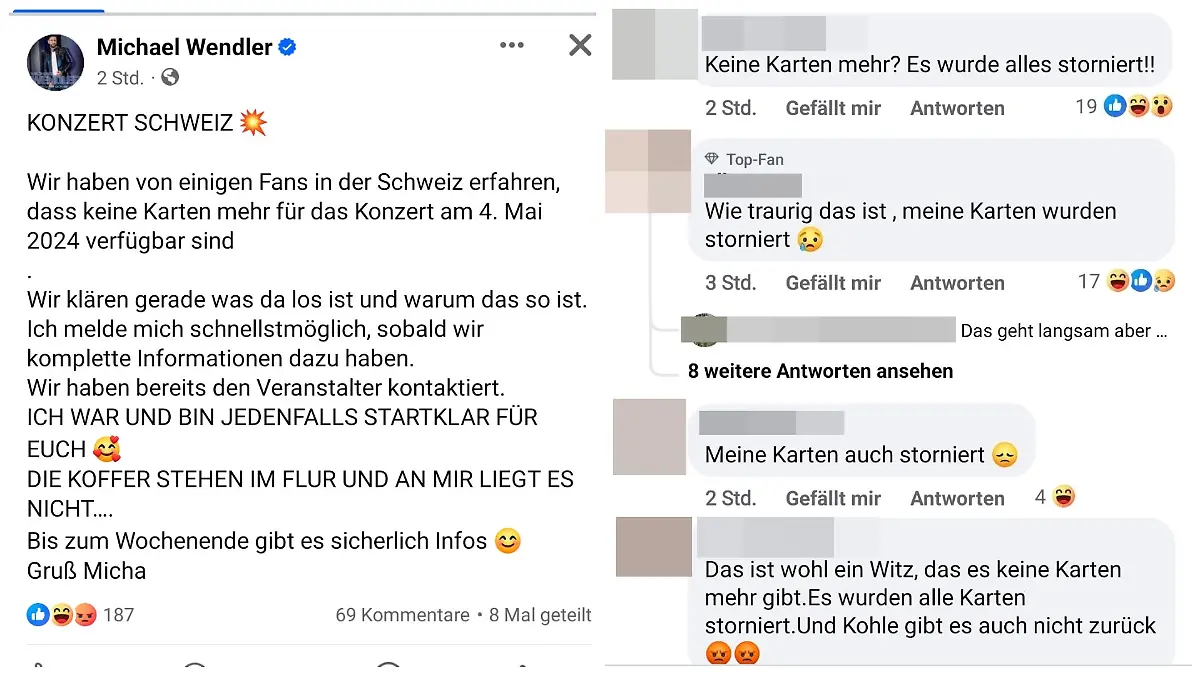Reply to the 'Wie traurig das ist' comment
This screenshot has height=675, width=1200.
click(957, 283)
